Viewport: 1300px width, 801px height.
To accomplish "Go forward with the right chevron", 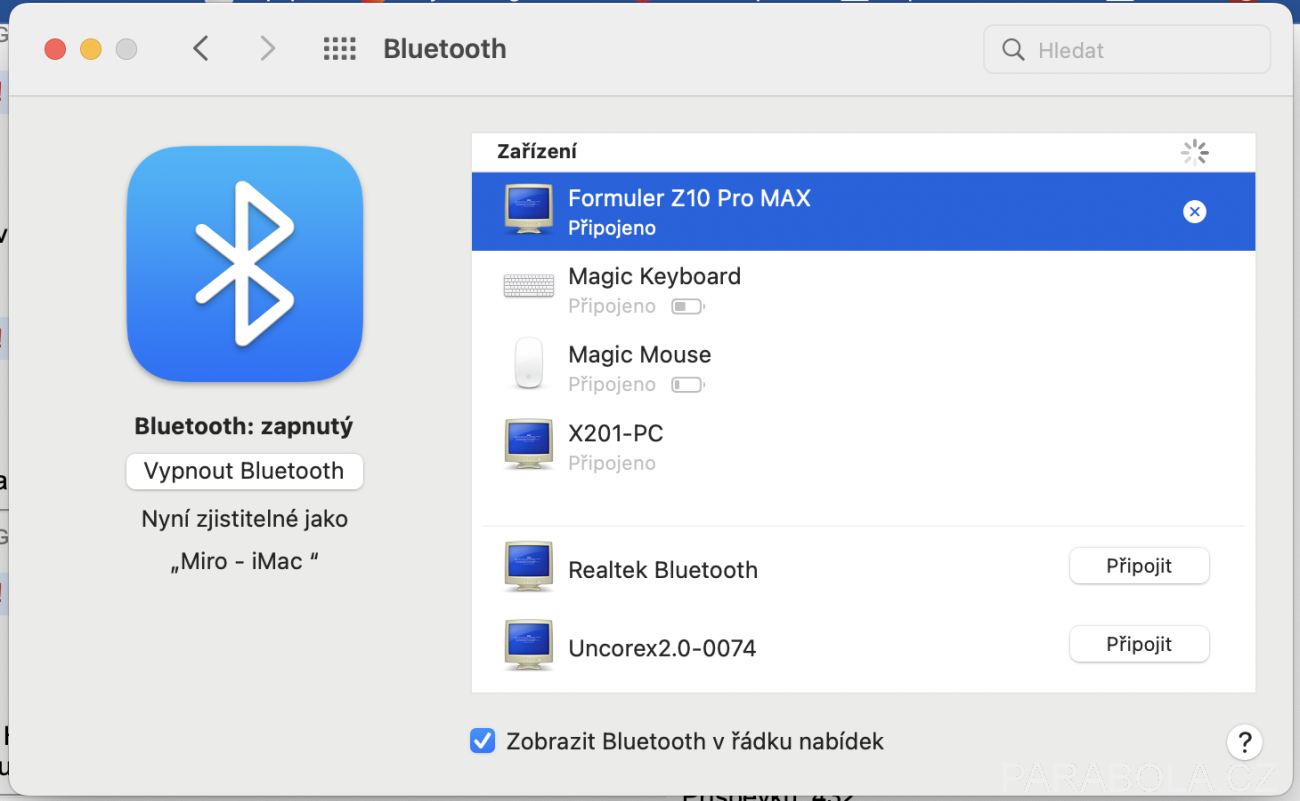I will tap(267, 49).
